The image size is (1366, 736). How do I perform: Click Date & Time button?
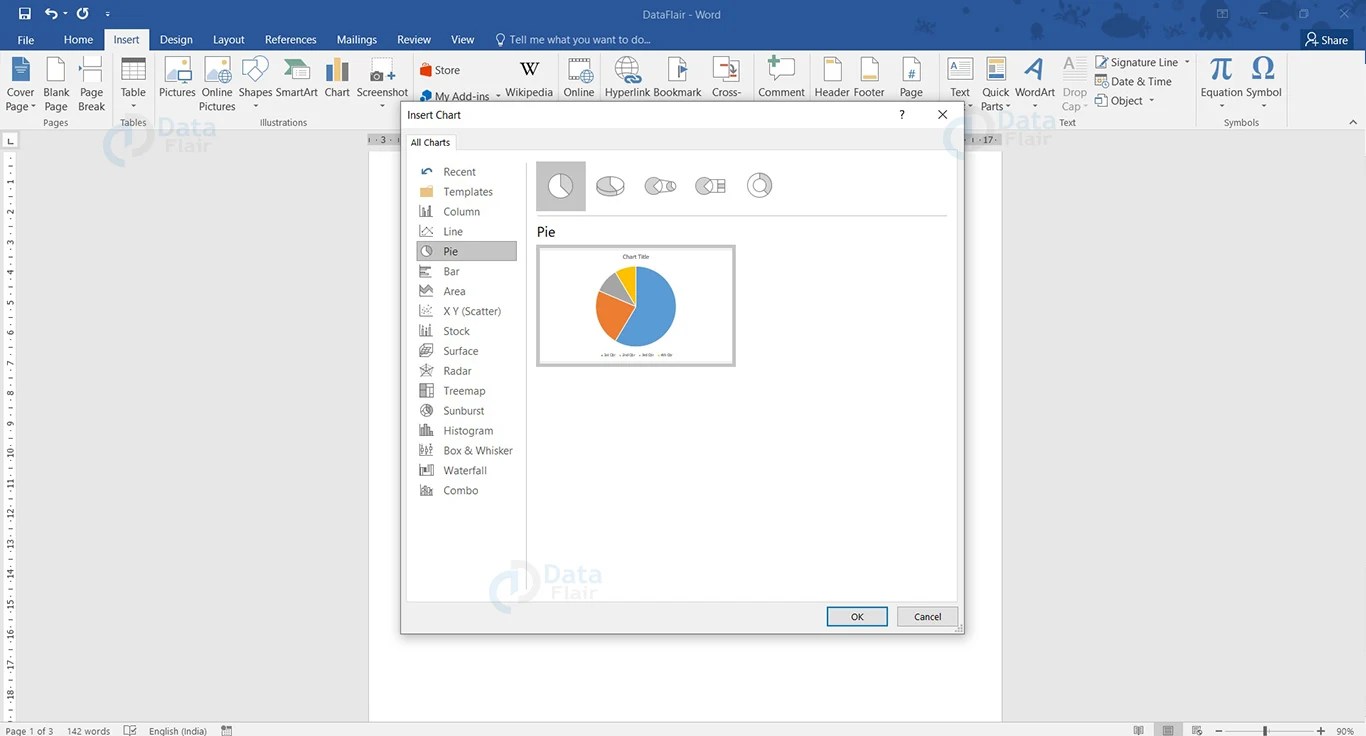point(1134,81)
